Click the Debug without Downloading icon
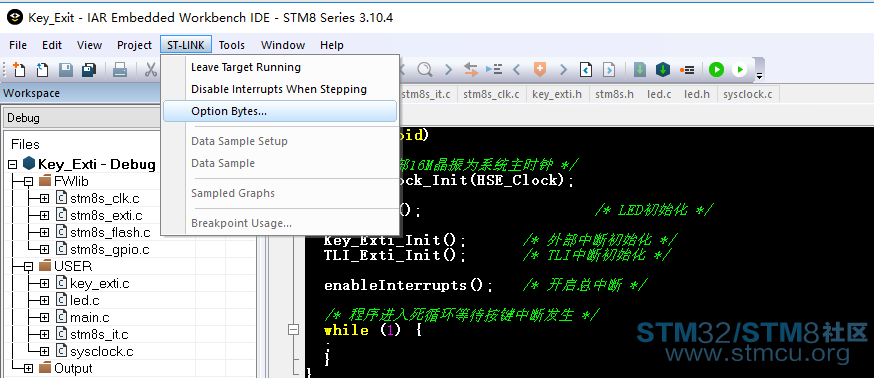This screenshot has height=378, width=874. click(x=739, y=70)
